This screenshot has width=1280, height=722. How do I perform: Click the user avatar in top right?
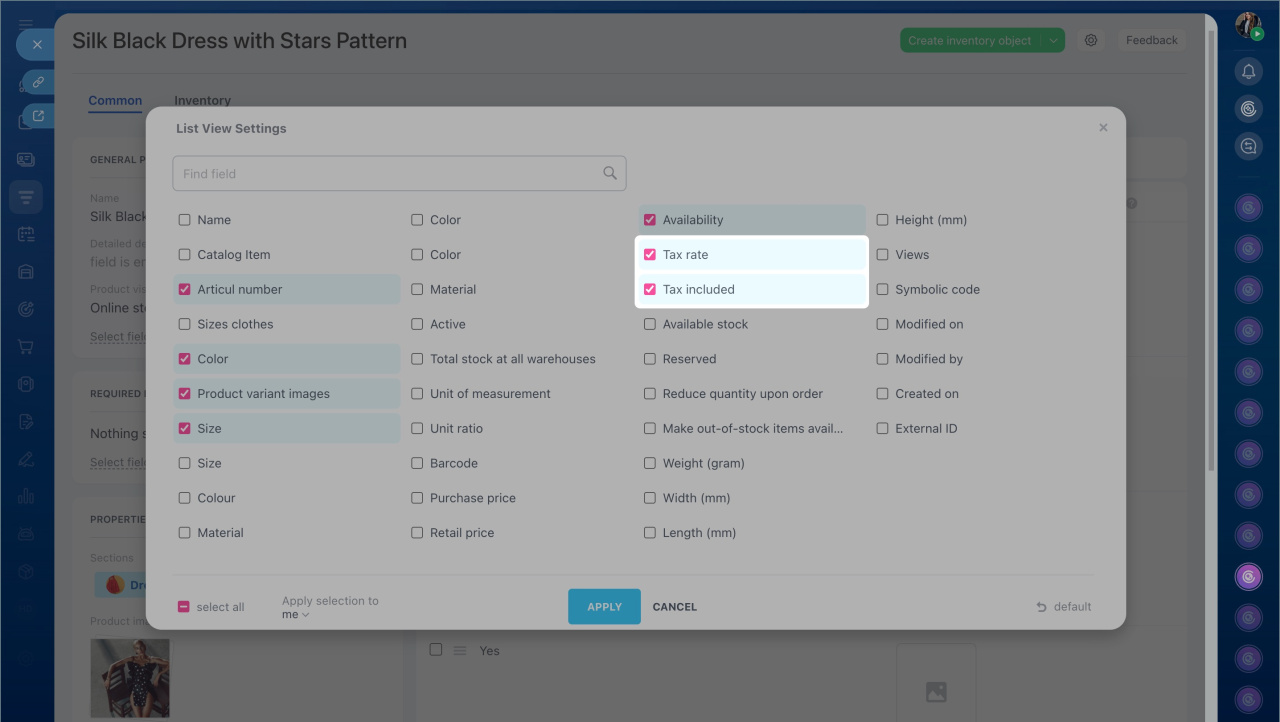1247,25
